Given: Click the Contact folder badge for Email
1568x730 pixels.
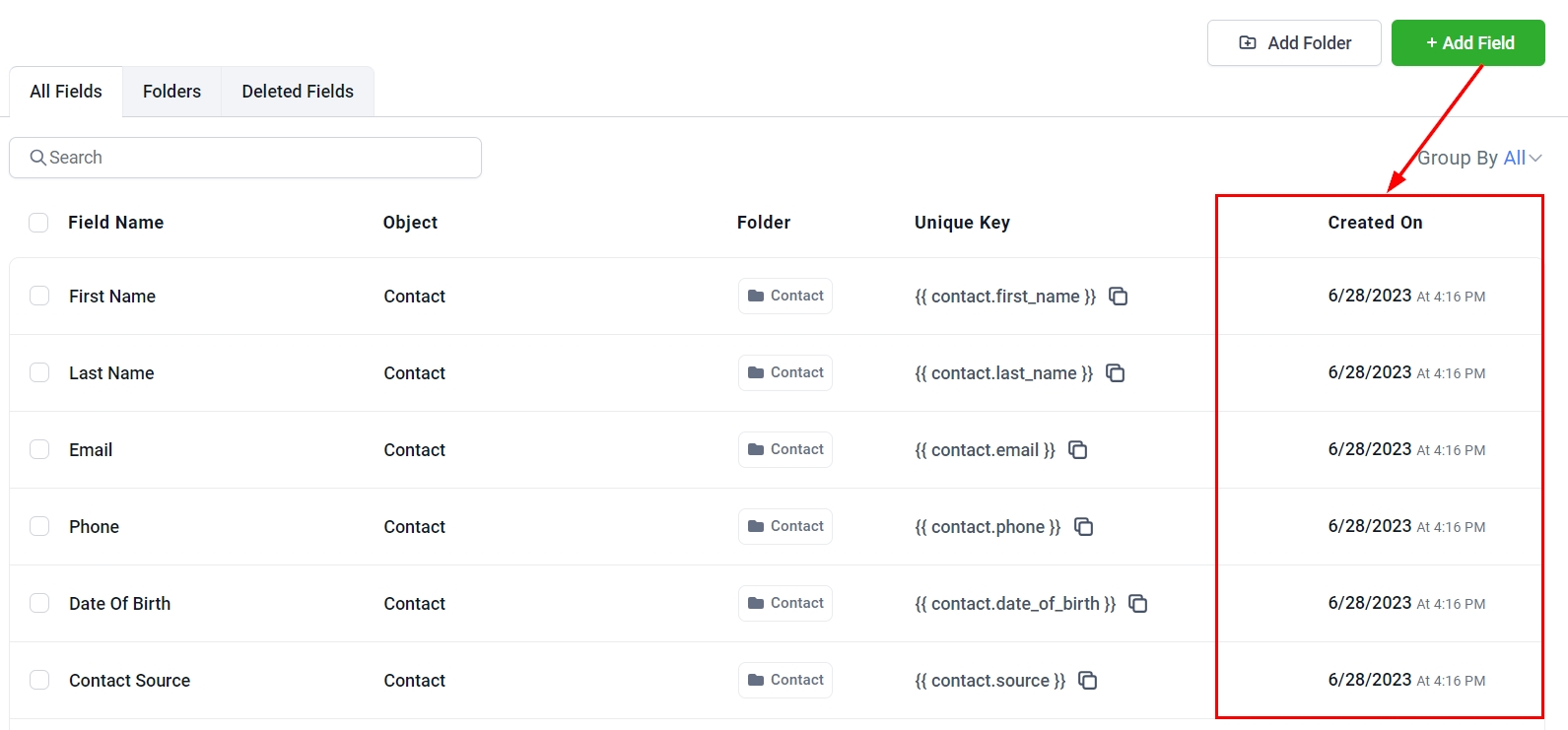Looking at the screenshot, I should coord(784,450).
